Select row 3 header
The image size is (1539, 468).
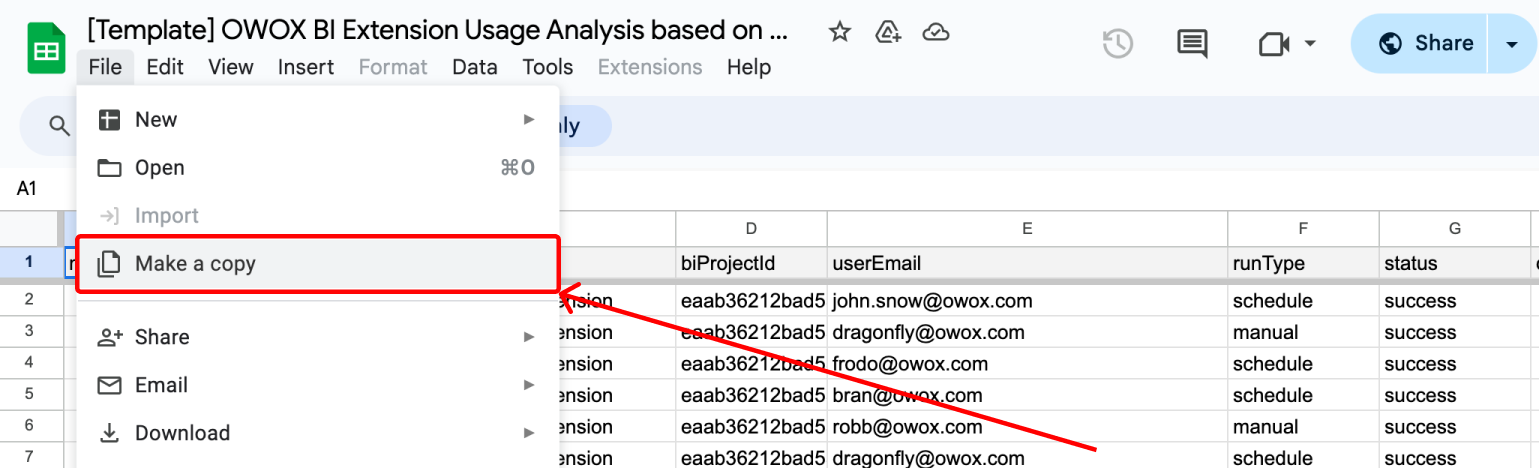(x=29, y=332)
